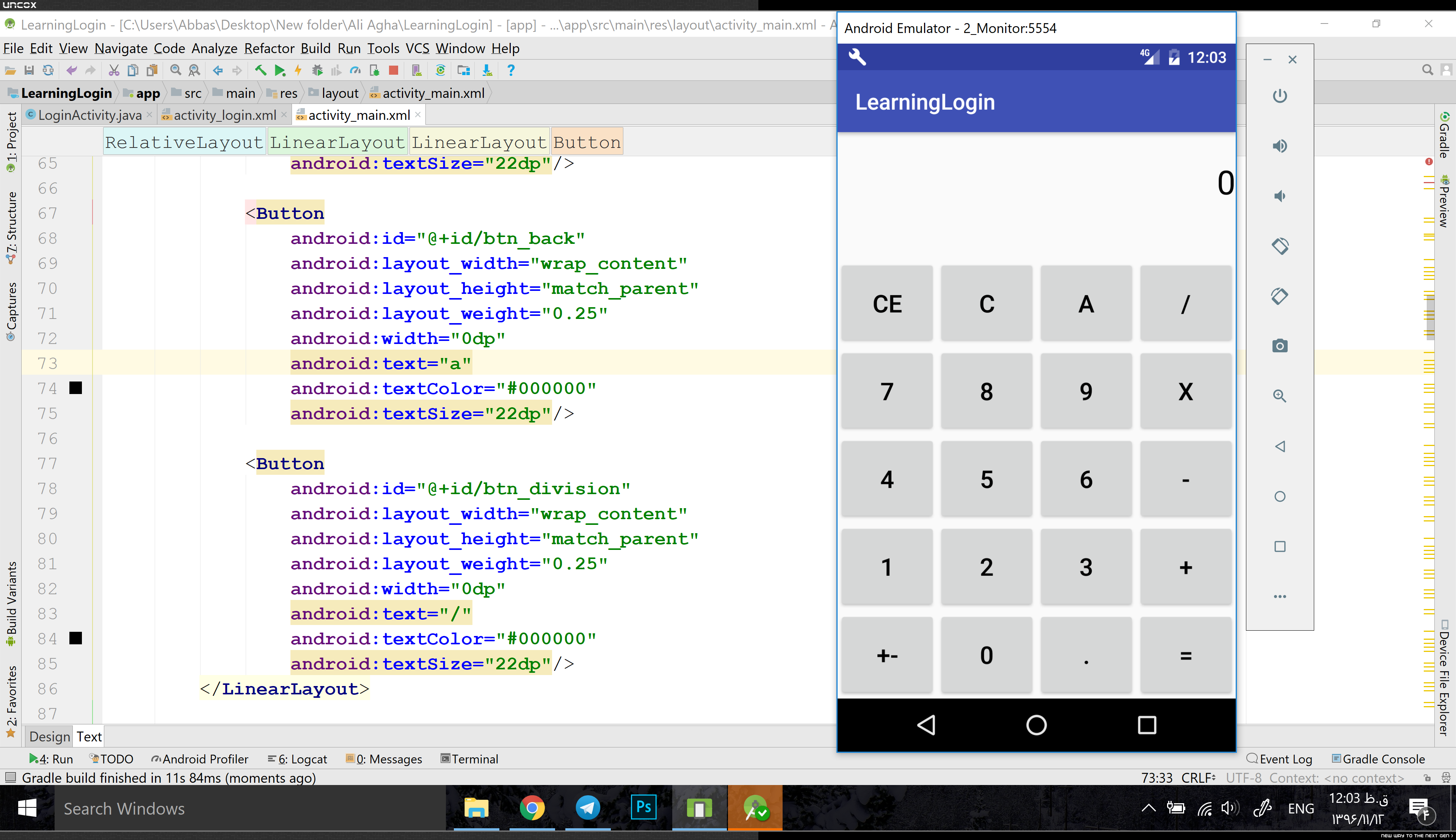Open the File menu
Viewport: 1456px width, 840px height.
[13, 49]
